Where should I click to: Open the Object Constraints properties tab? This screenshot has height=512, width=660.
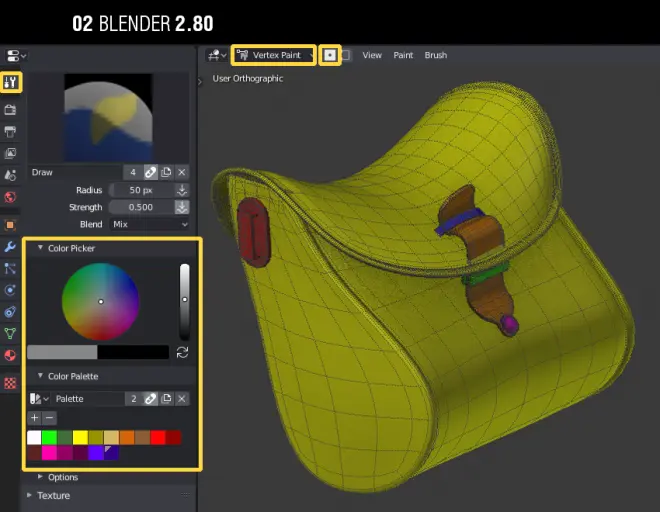(x=10, y=312)
